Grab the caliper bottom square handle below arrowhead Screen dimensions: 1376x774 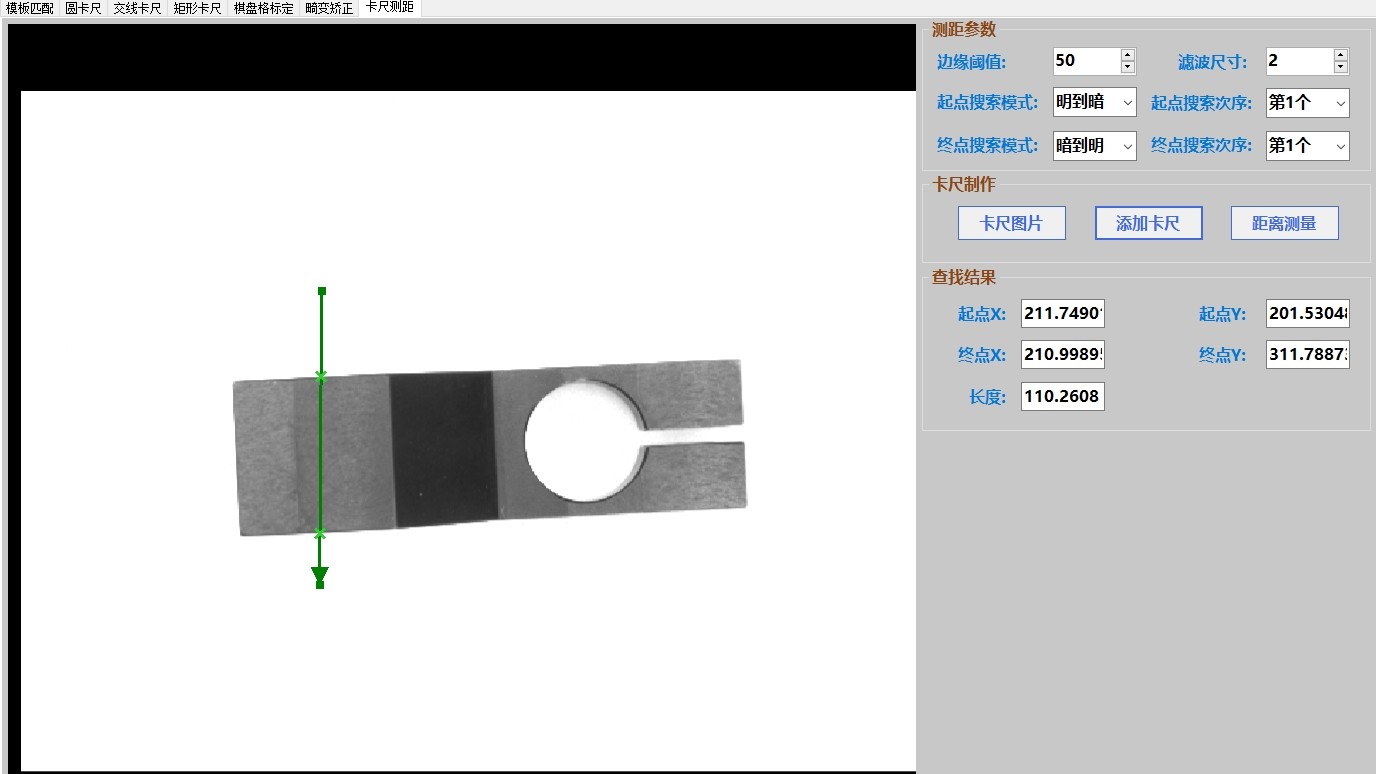click(x=320, y=584)
